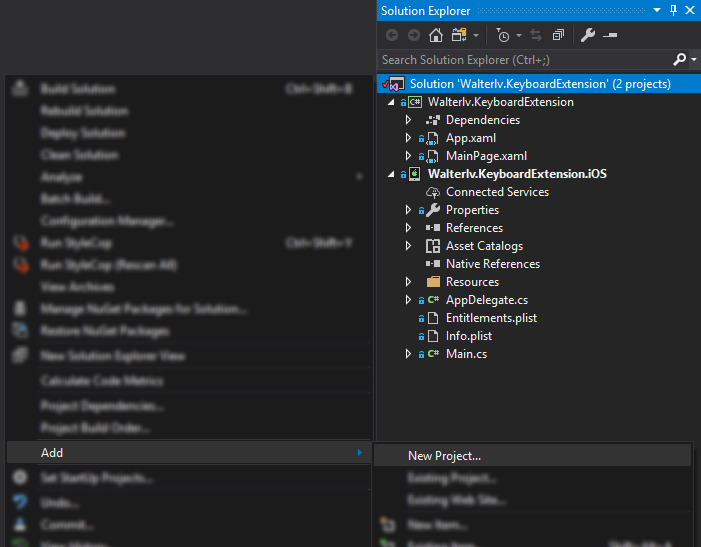Click the App.xaml file icon

(432, 138)
